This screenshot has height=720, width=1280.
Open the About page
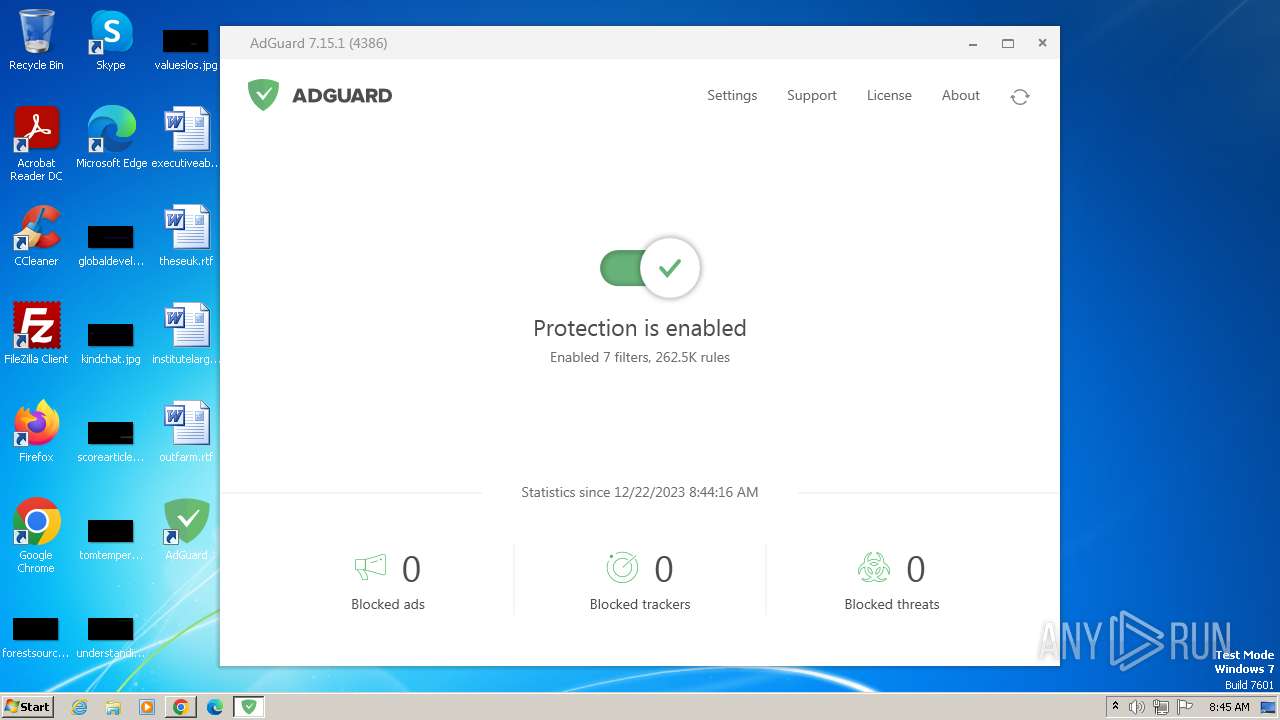(960, 95)
